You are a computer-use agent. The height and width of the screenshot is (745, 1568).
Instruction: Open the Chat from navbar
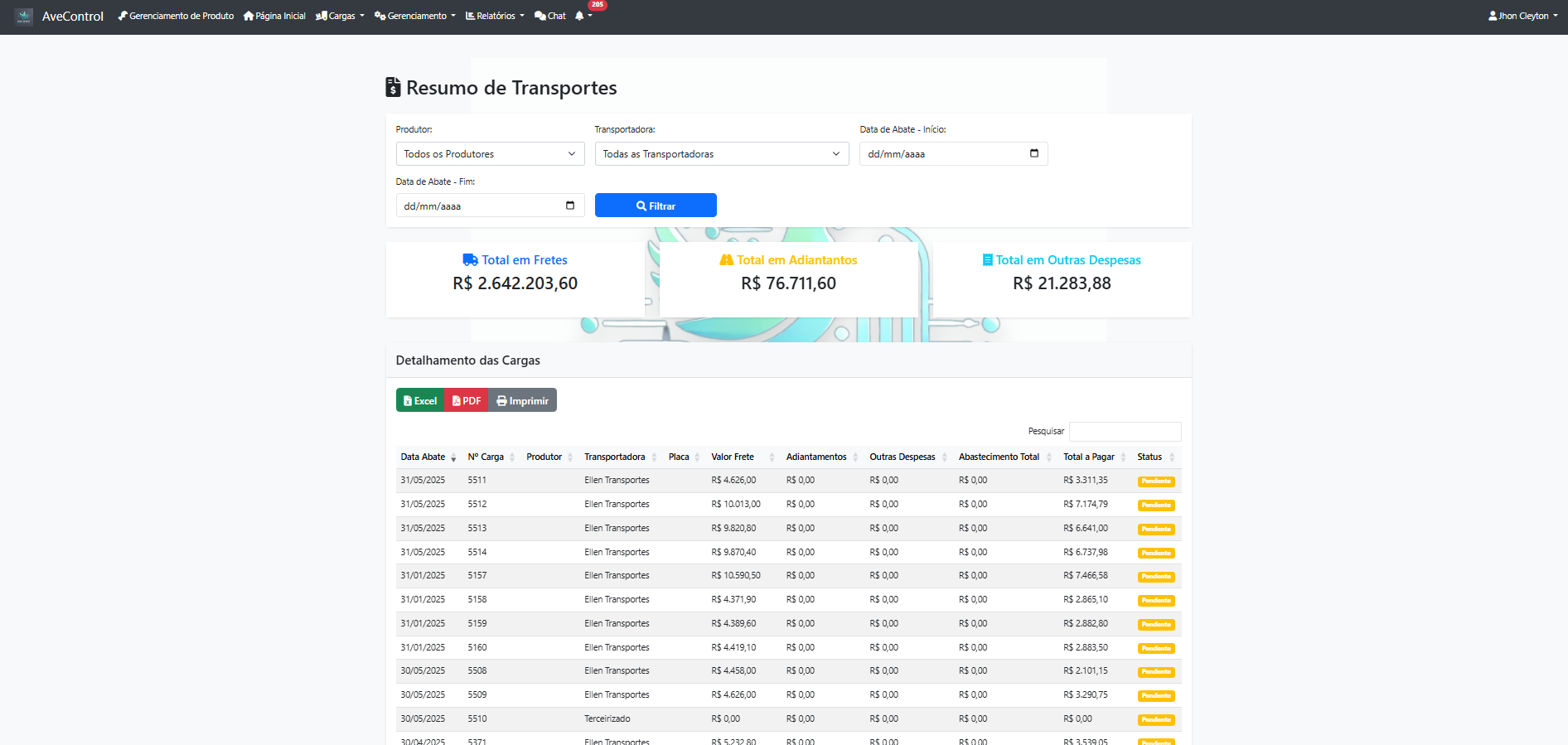click(550, 17)
